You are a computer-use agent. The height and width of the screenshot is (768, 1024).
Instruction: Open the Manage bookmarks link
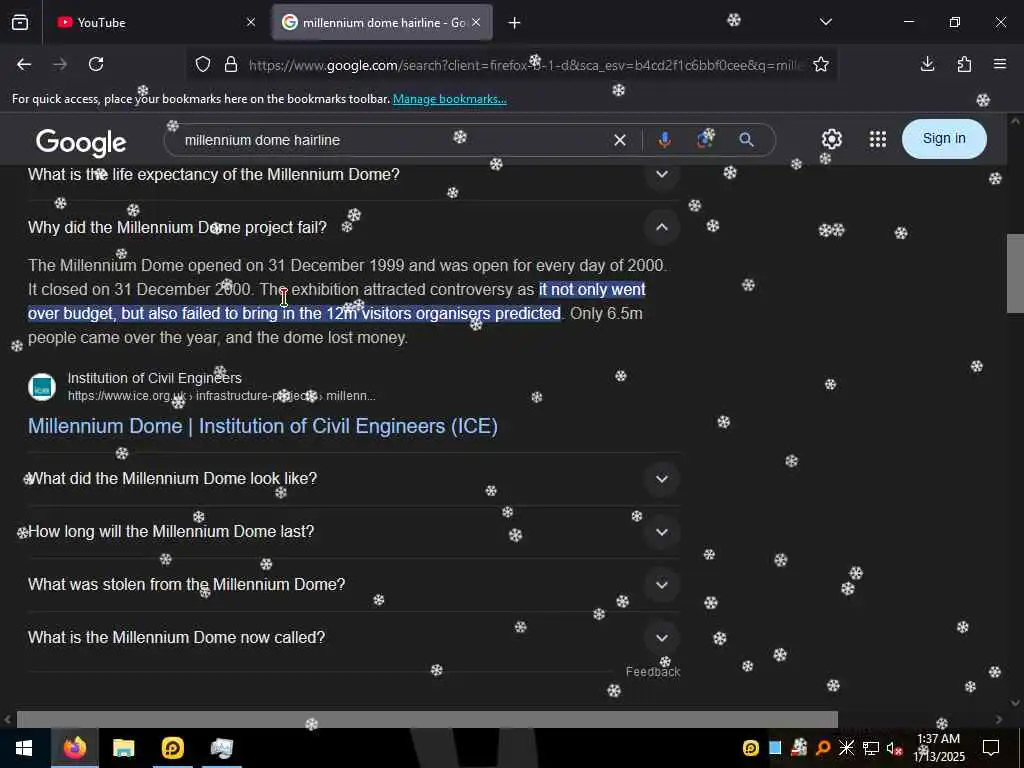point(449,99)
